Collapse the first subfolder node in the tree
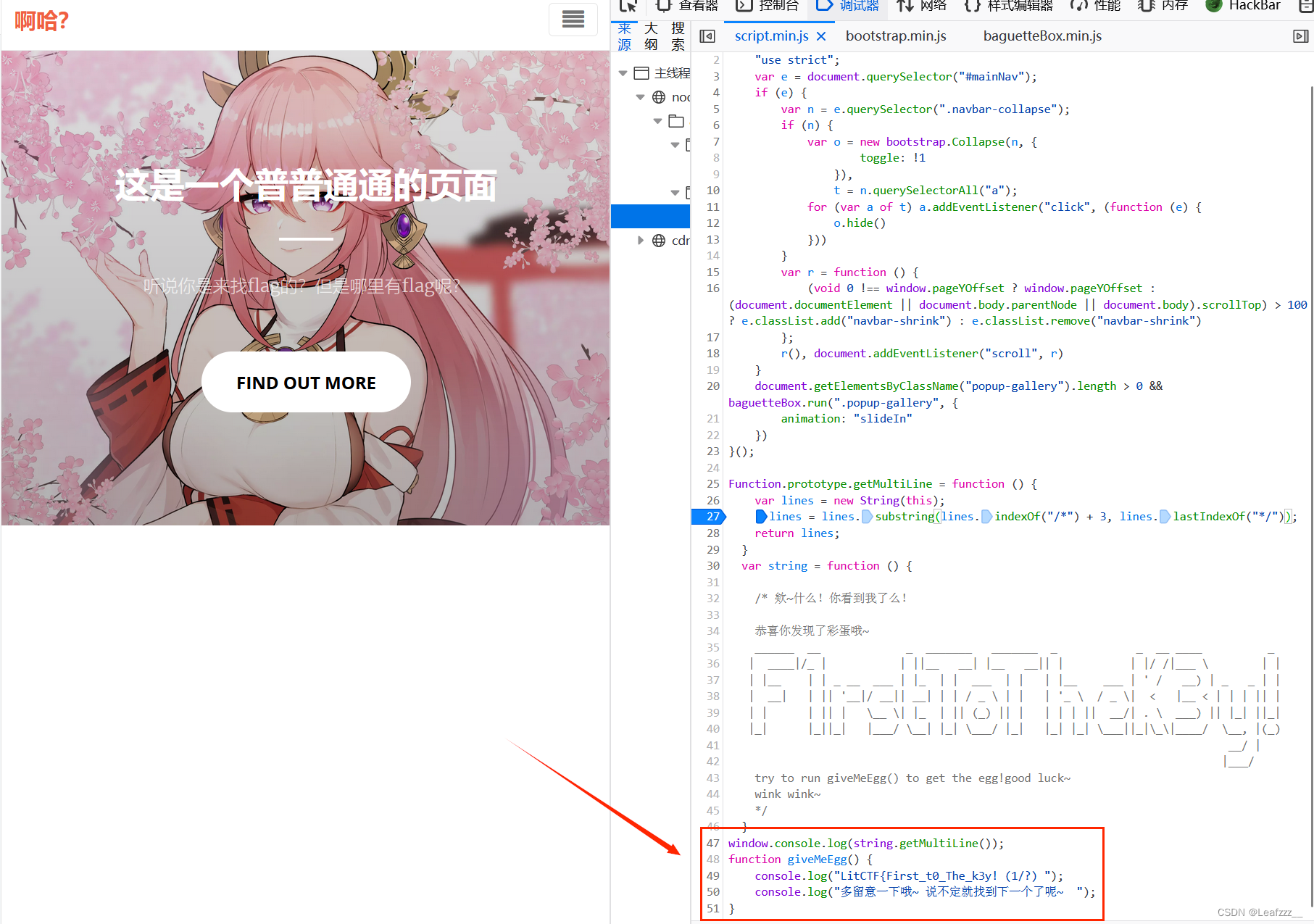Viewport: 1314px width, 924px height. (675, 145)
